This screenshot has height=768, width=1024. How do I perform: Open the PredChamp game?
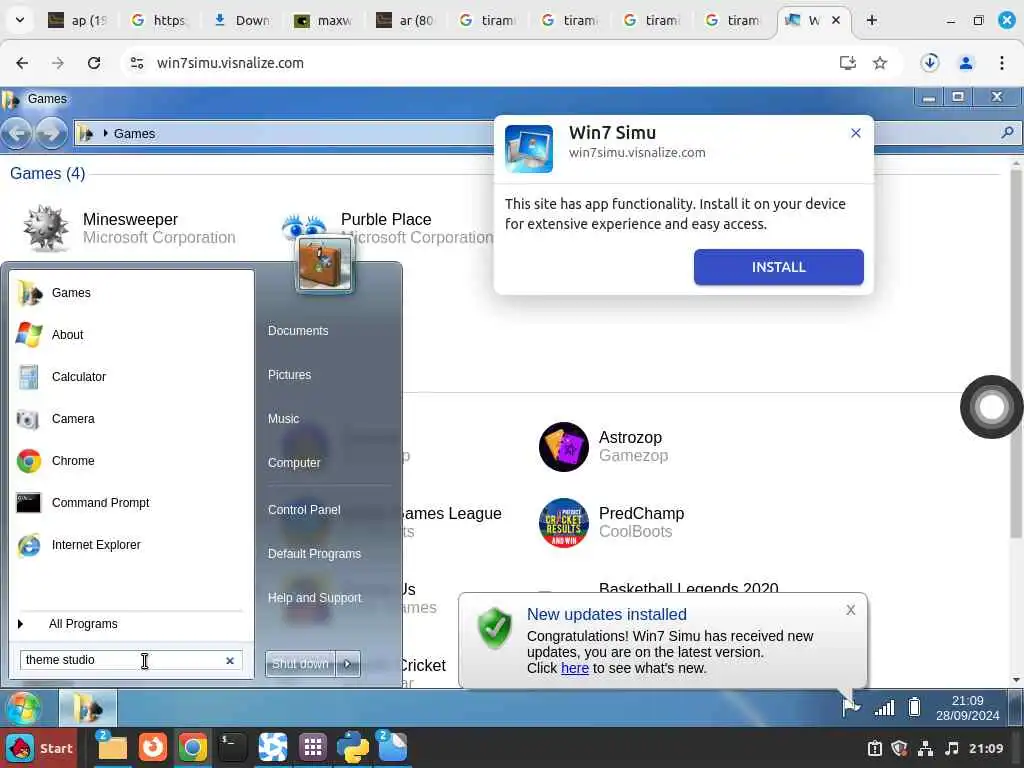(612, 522)
